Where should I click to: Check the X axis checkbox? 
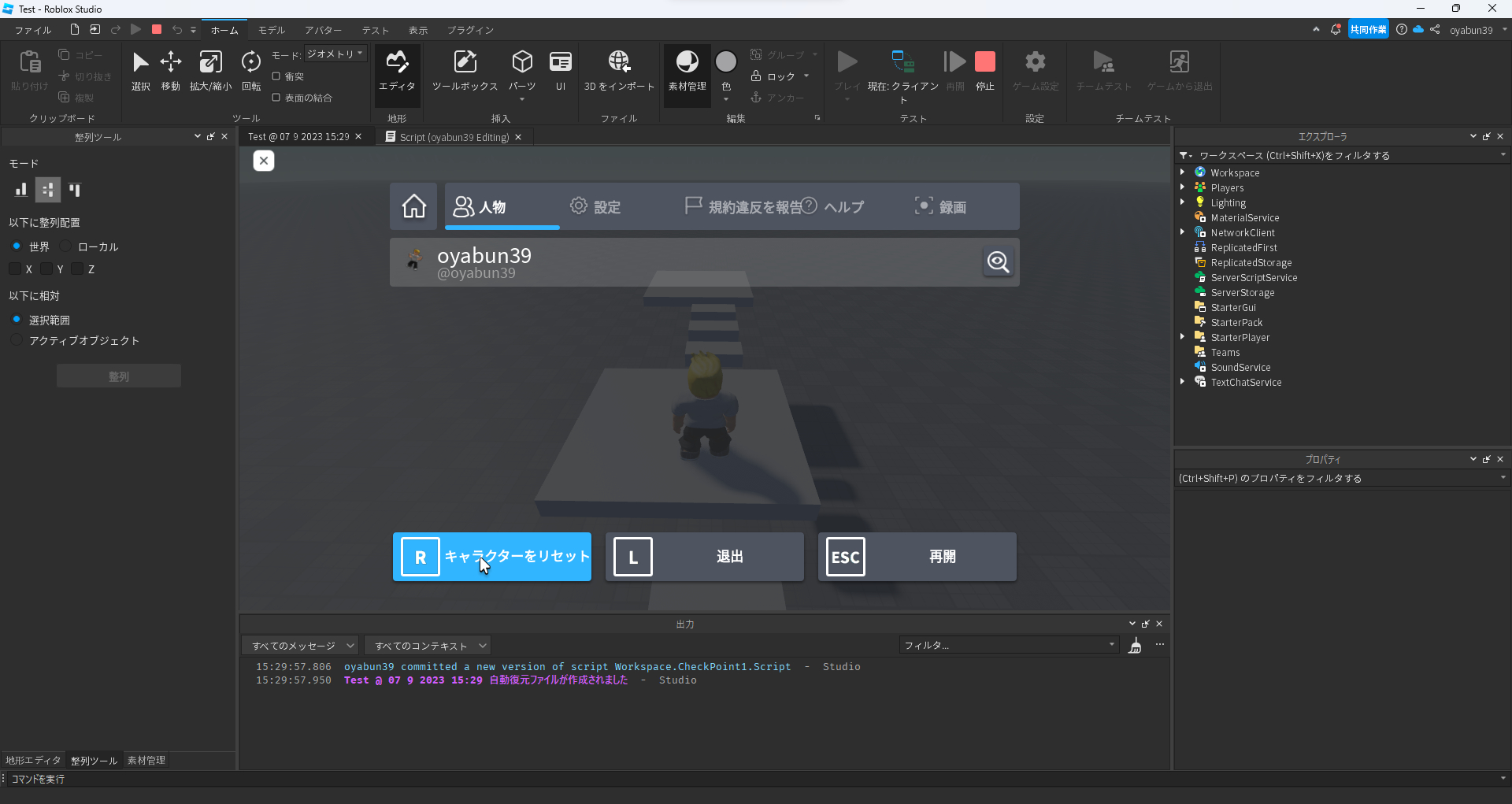pyautogui.click(x=15, y=269)
